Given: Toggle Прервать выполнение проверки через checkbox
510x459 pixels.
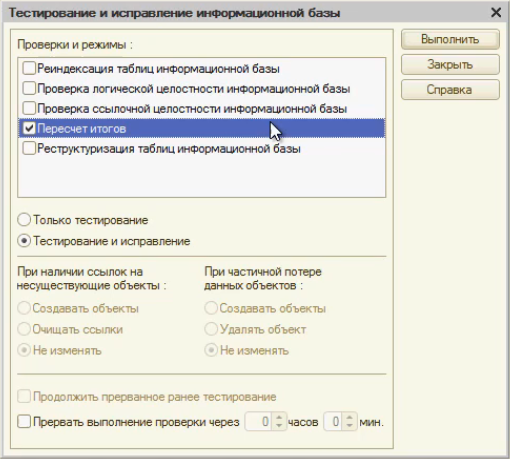Looking at the screenshot, I should click(x=24, y=422).
